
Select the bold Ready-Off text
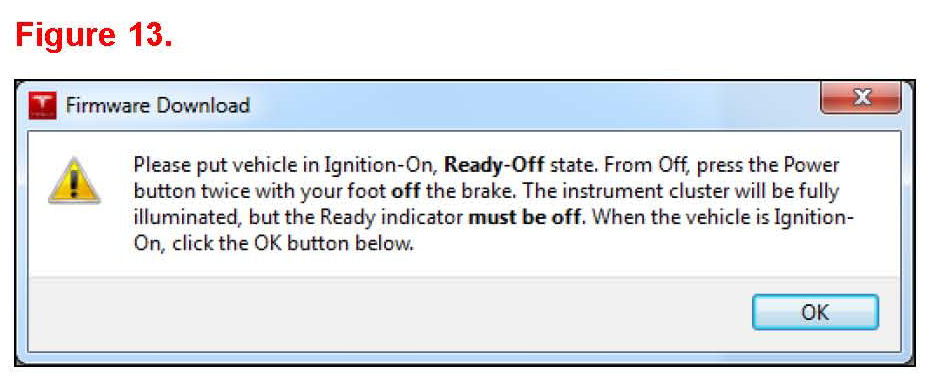click(x=494, y=164)
